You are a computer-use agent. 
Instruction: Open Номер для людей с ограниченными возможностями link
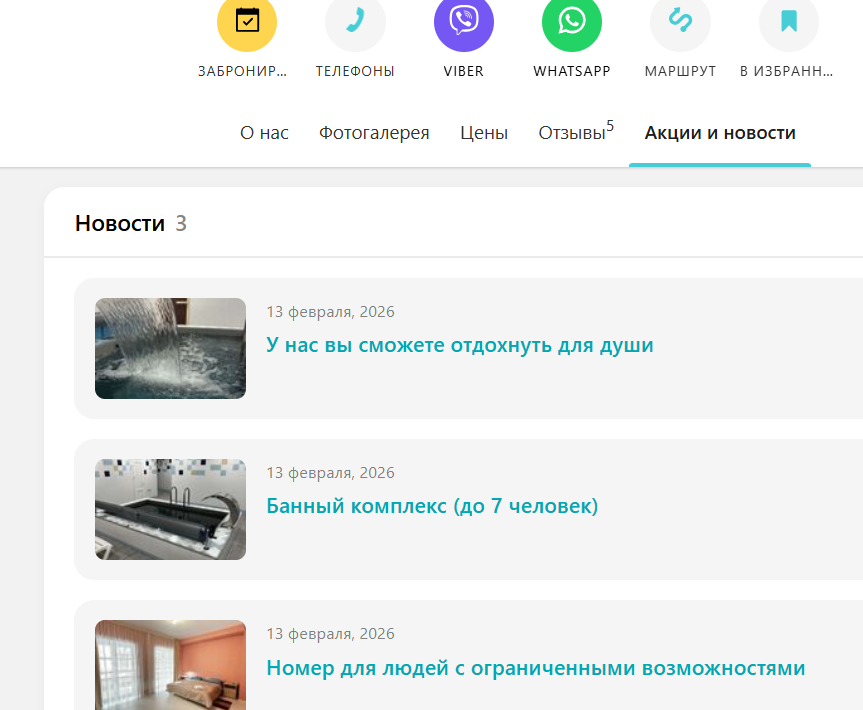(536, 668)
